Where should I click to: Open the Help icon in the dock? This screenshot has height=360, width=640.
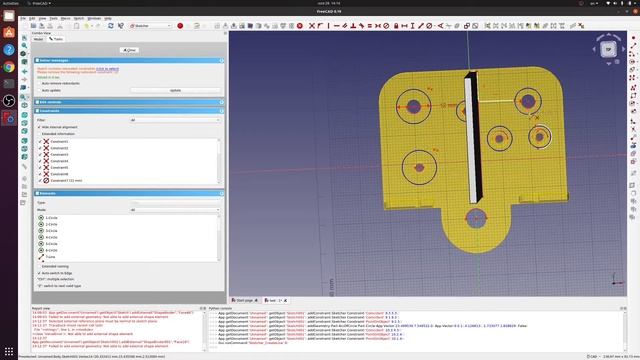(x=9, y=49)
